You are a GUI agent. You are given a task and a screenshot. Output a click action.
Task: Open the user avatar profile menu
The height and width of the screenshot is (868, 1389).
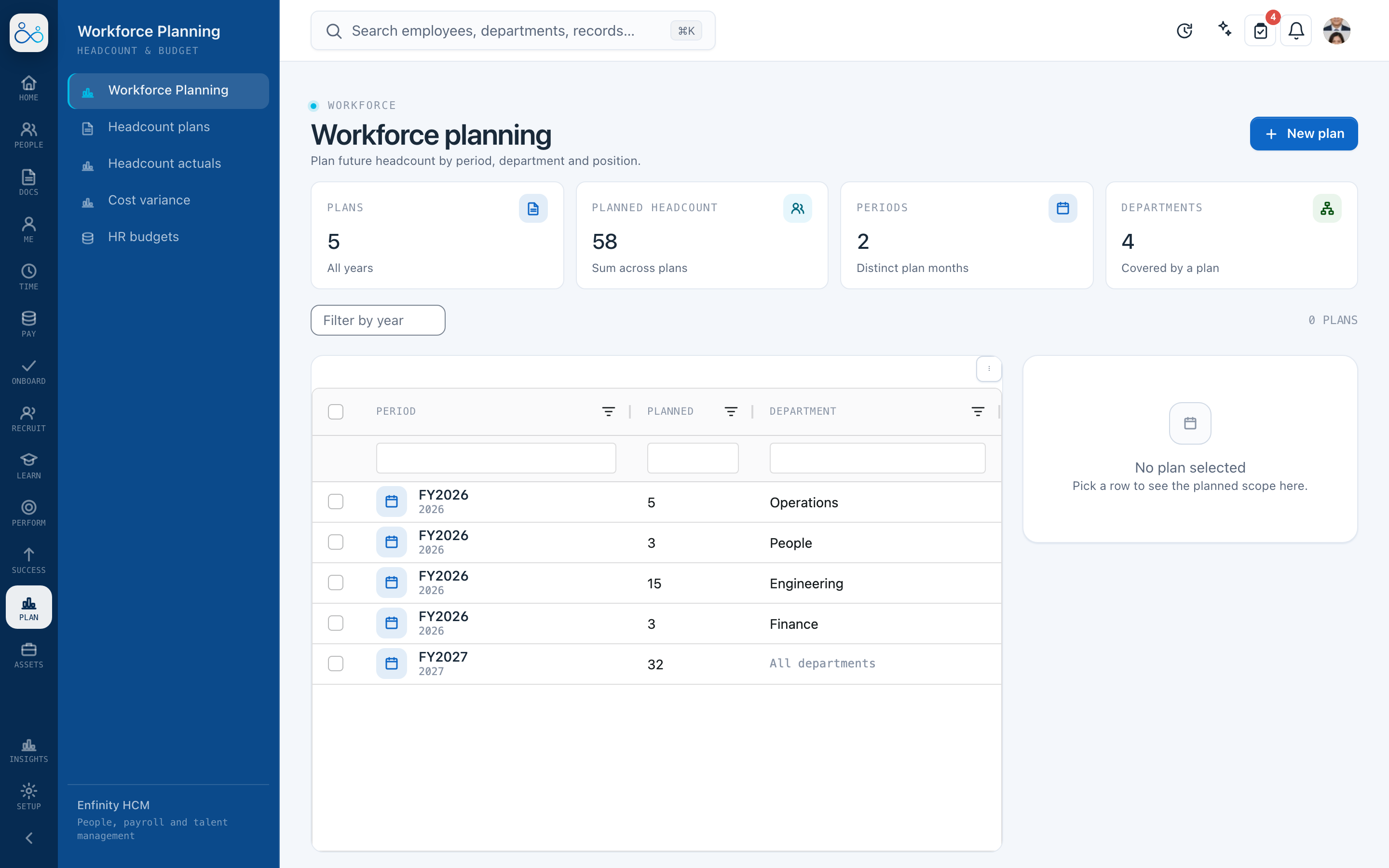[1337, 30]
